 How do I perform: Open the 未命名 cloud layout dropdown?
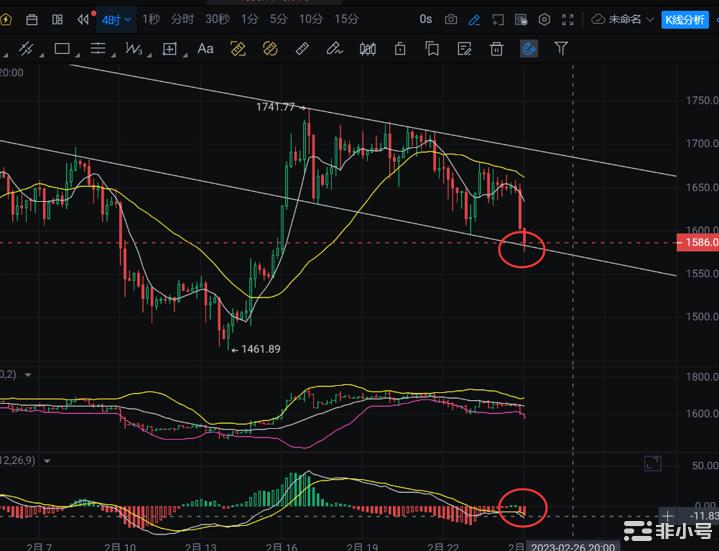coord(622,19)
